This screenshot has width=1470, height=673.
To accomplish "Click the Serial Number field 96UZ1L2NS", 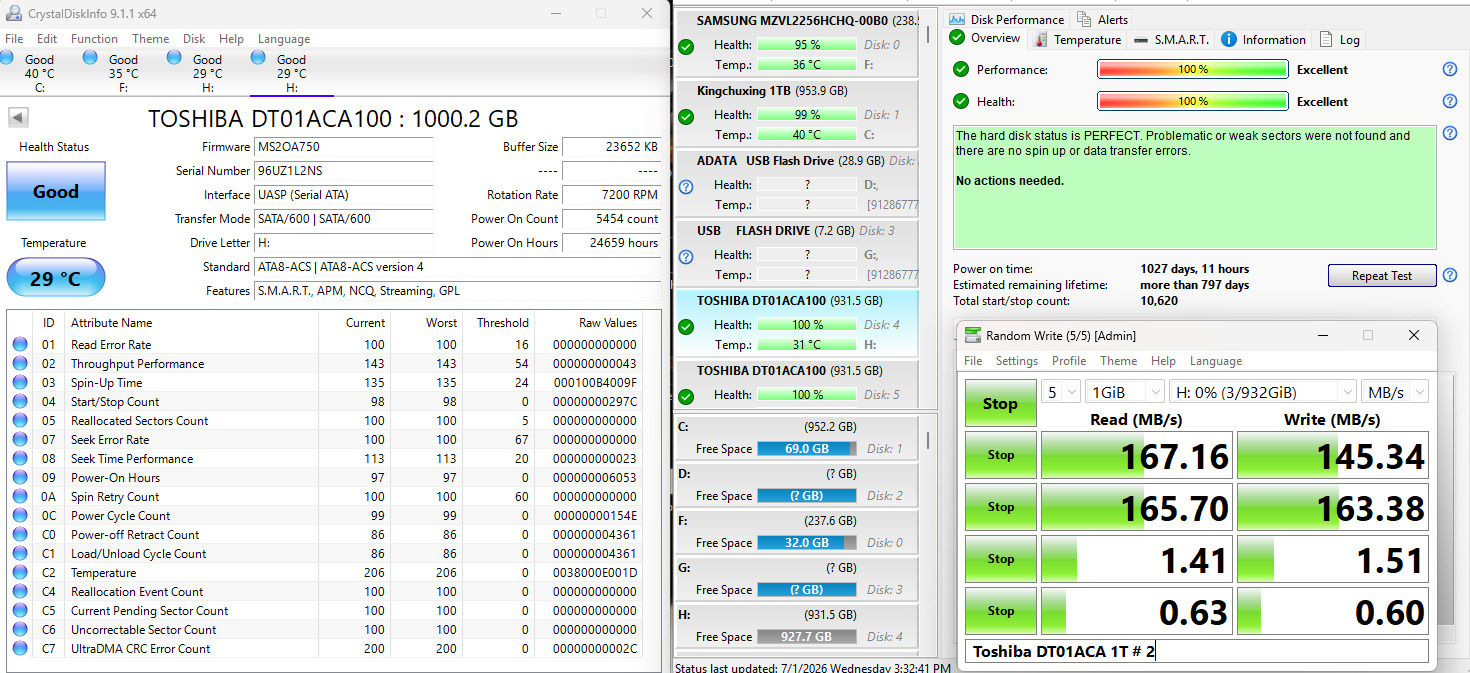I will [x=344, y=171].
